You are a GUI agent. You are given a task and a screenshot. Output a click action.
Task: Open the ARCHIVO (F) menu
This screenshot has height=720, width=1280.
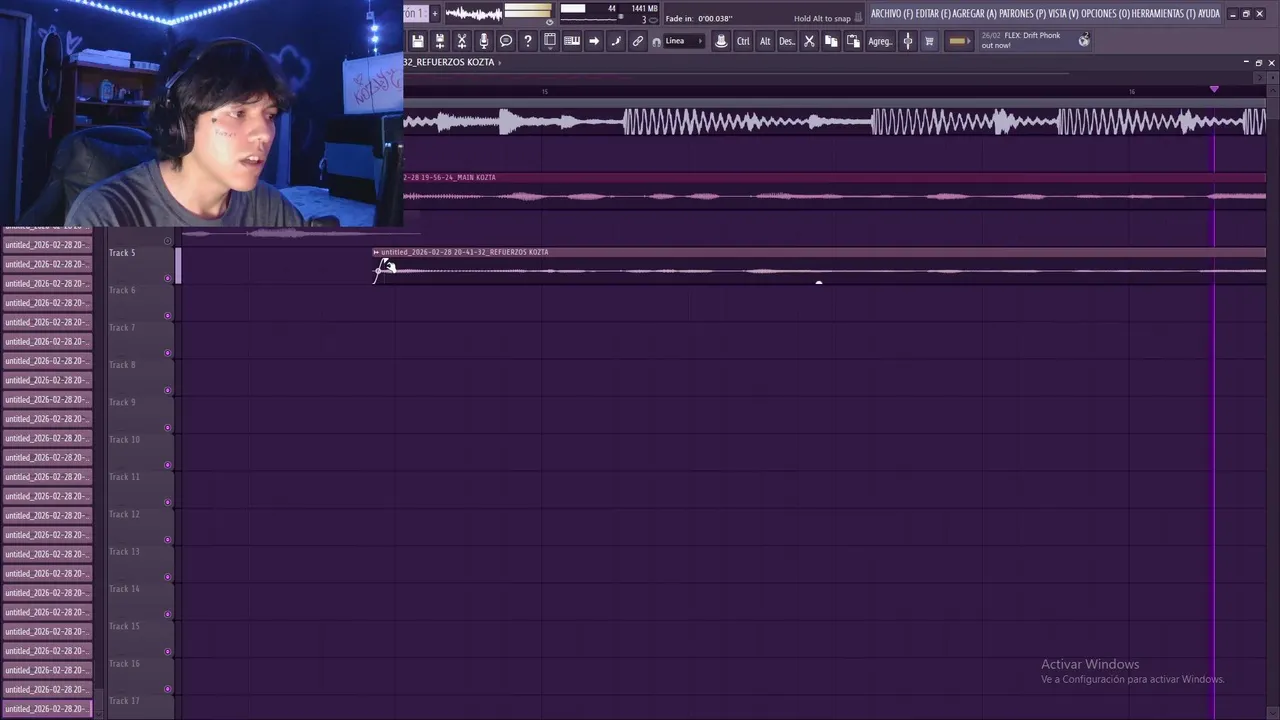pos(892,14)
